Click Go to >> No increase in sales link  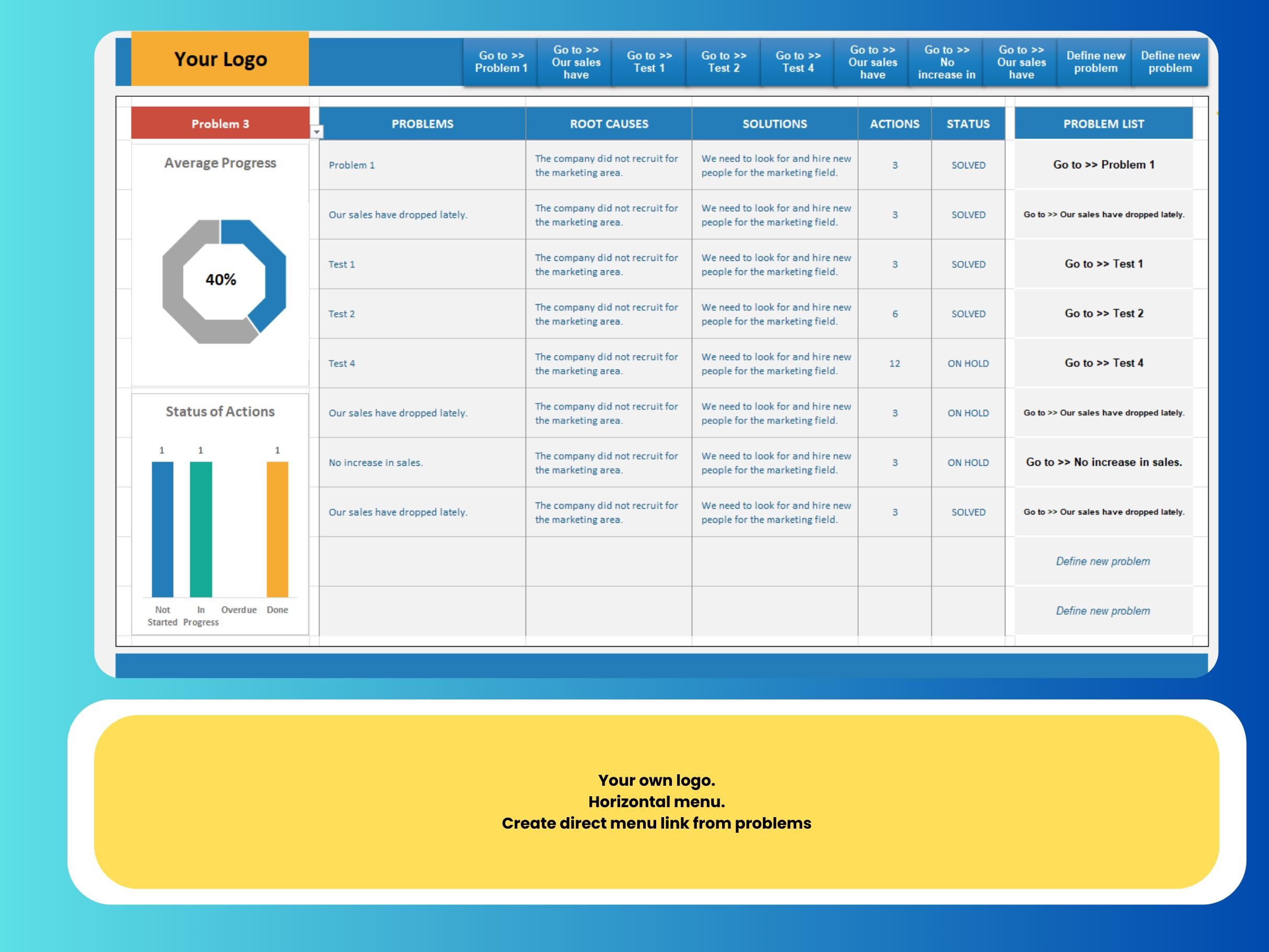tap(1103, 462)
